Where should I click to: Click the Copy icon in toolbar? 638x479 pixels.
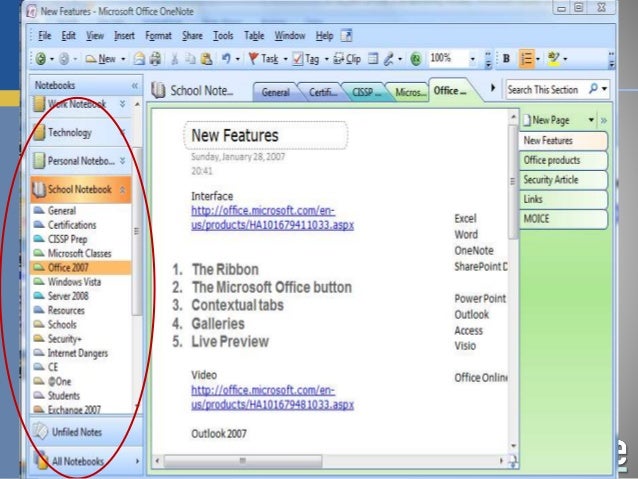190,59
